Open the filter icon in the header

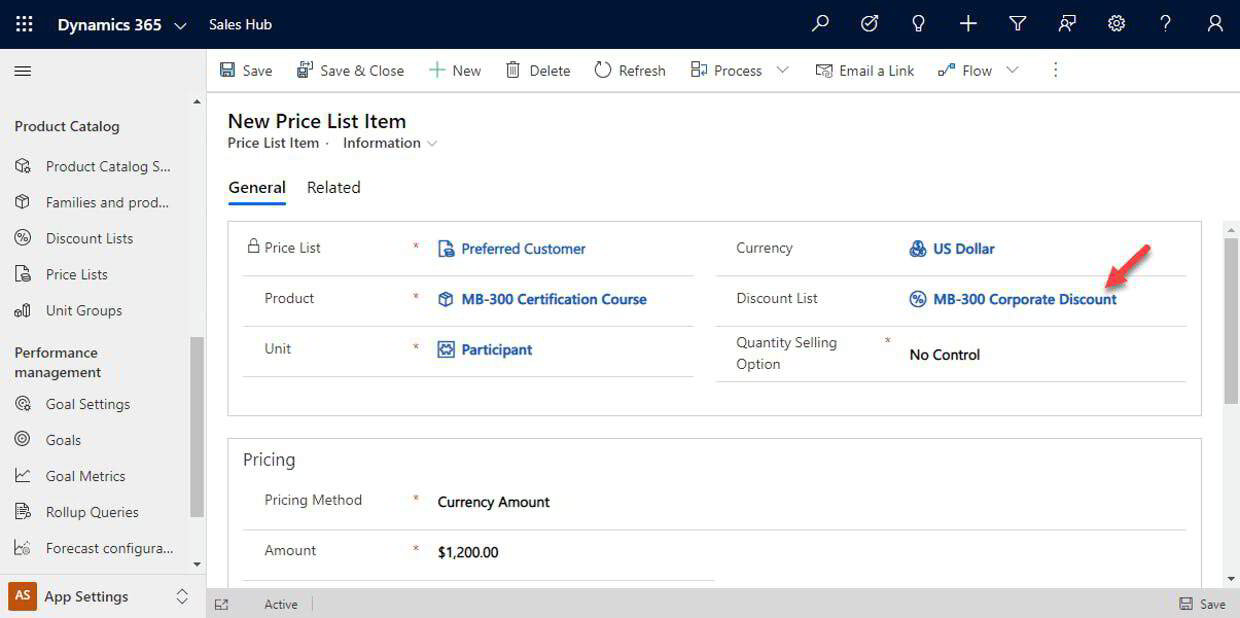[x=1017, y=23]
